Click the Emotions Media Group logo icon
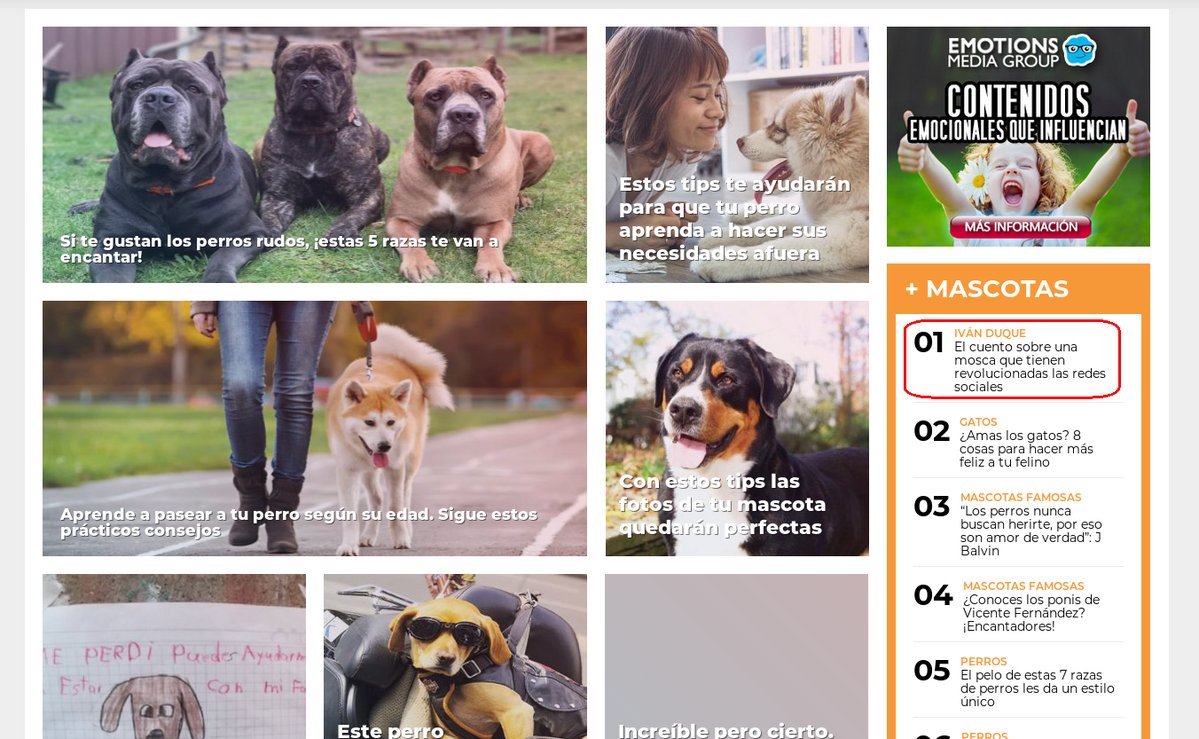Image resolution: width=1199 pixels, height=739 pixels. click(1080, 50)
